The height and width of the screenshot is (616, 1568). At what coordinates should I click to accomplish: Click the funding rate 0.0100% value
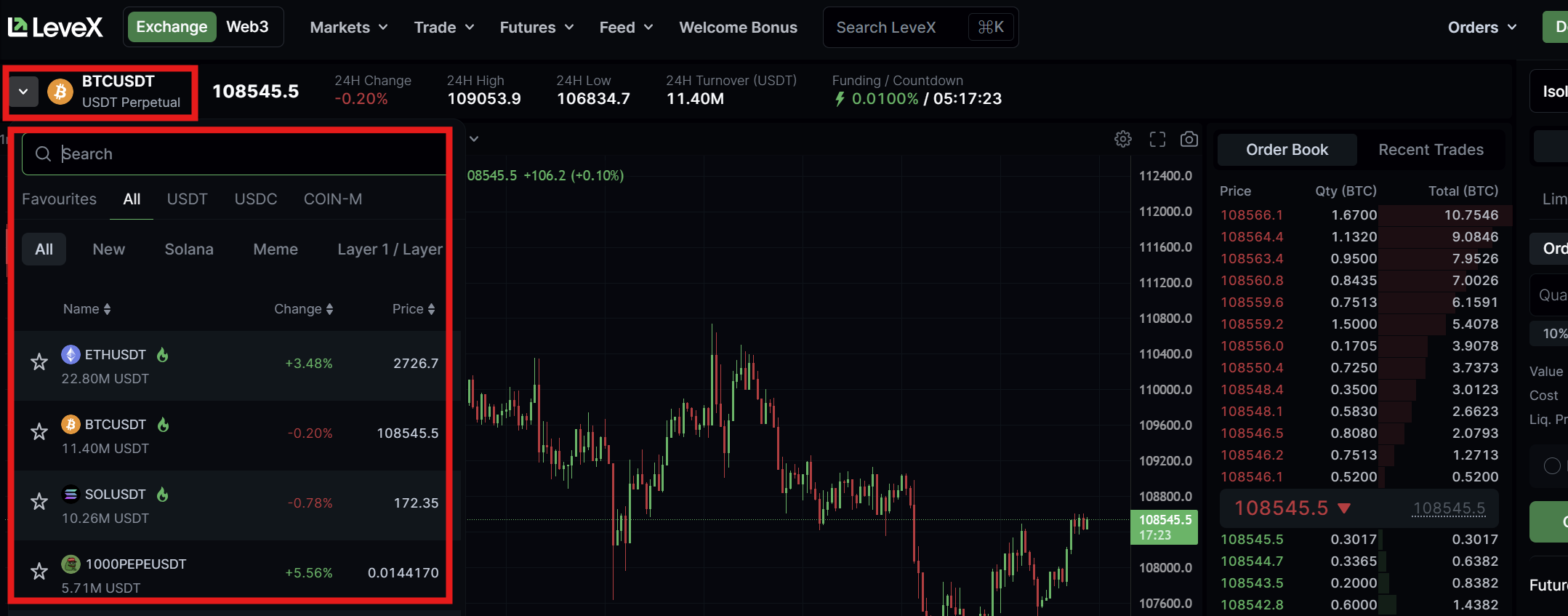pos(885,98)
